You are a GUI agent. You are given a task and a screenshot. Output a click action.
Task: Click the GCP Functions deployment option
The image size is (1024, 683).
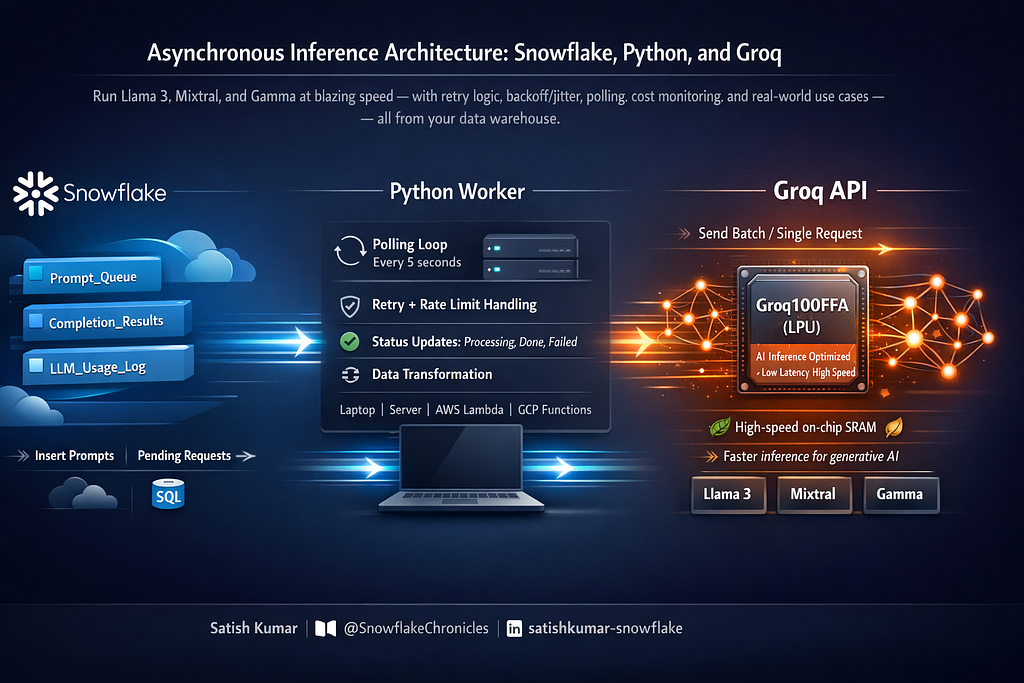pos(554,410)
